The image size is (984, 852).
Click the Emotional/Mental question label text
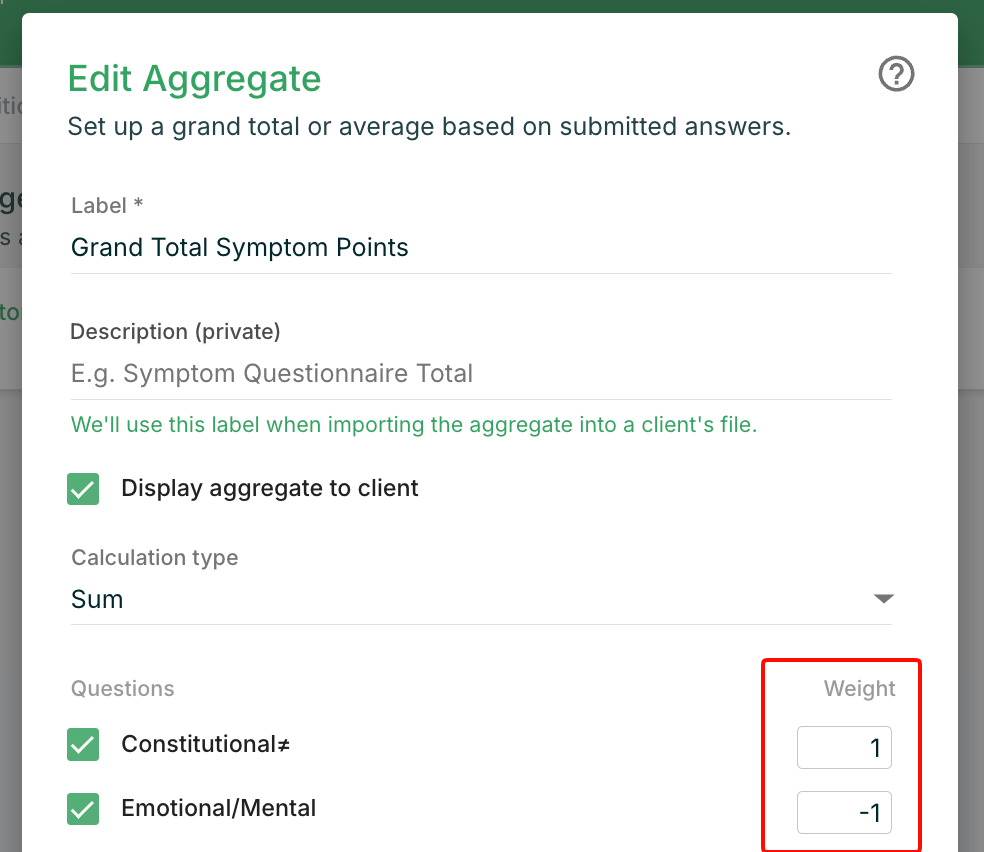(218, 808)
